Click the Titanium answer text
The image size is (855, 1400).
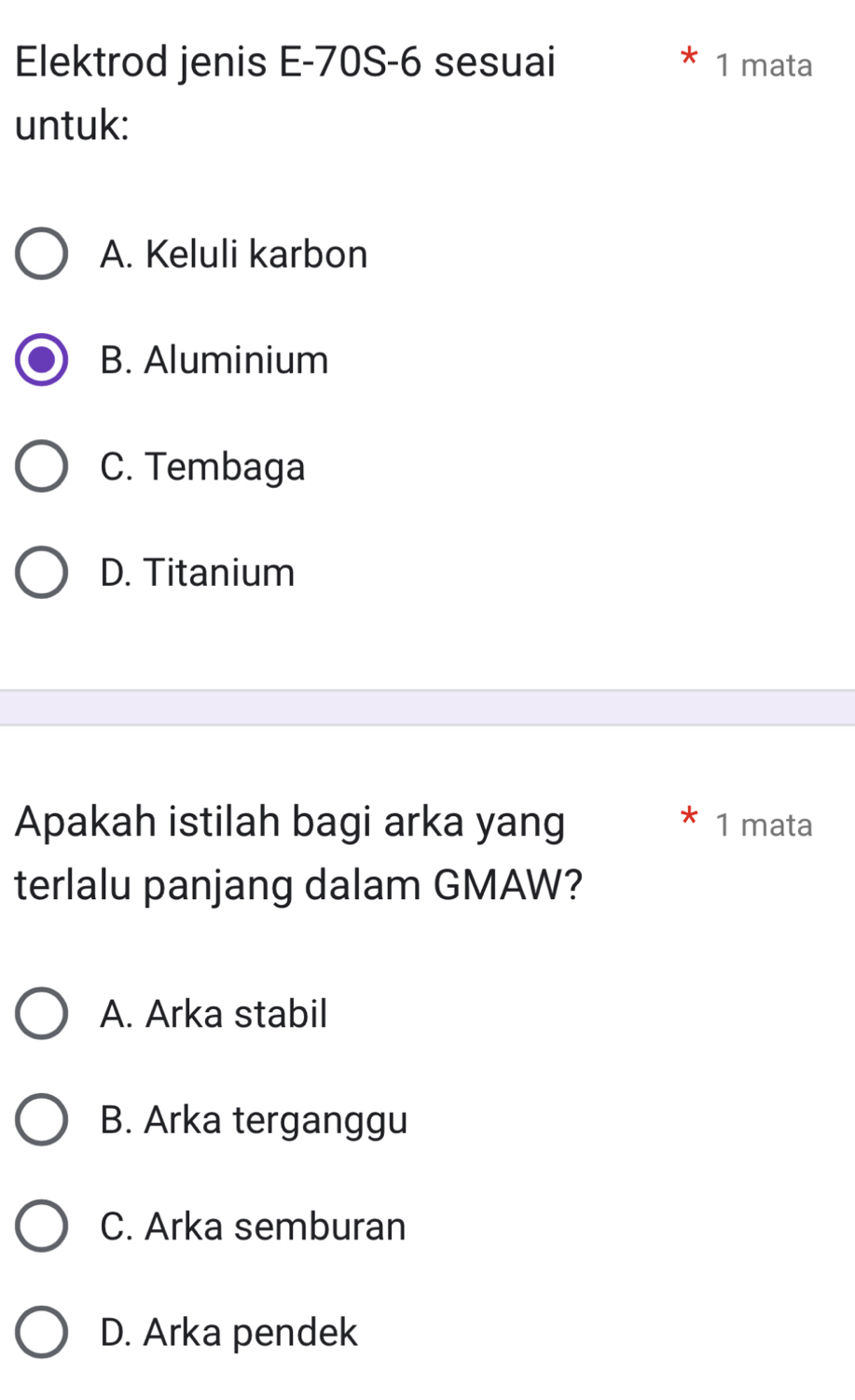click(197, 573)
